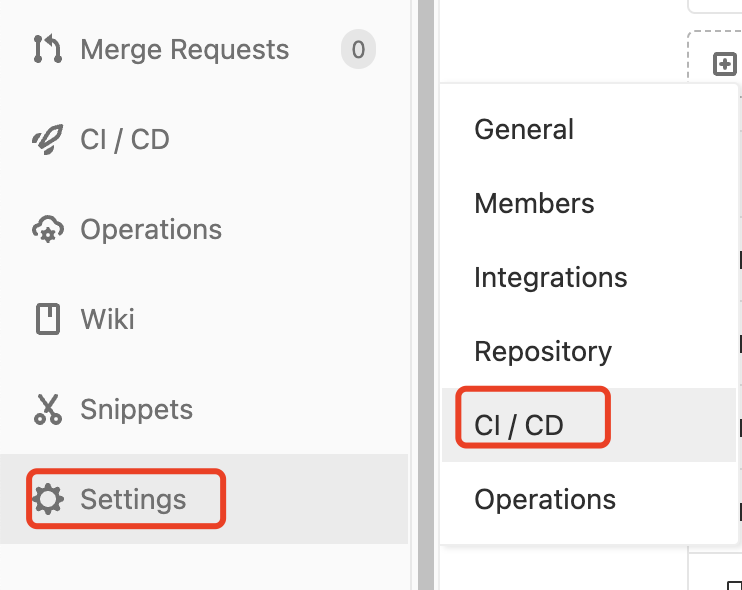Click the Wiki text label in sidebar
The width and height of the screenshot is (742, 590).
(x=107, y=319)
